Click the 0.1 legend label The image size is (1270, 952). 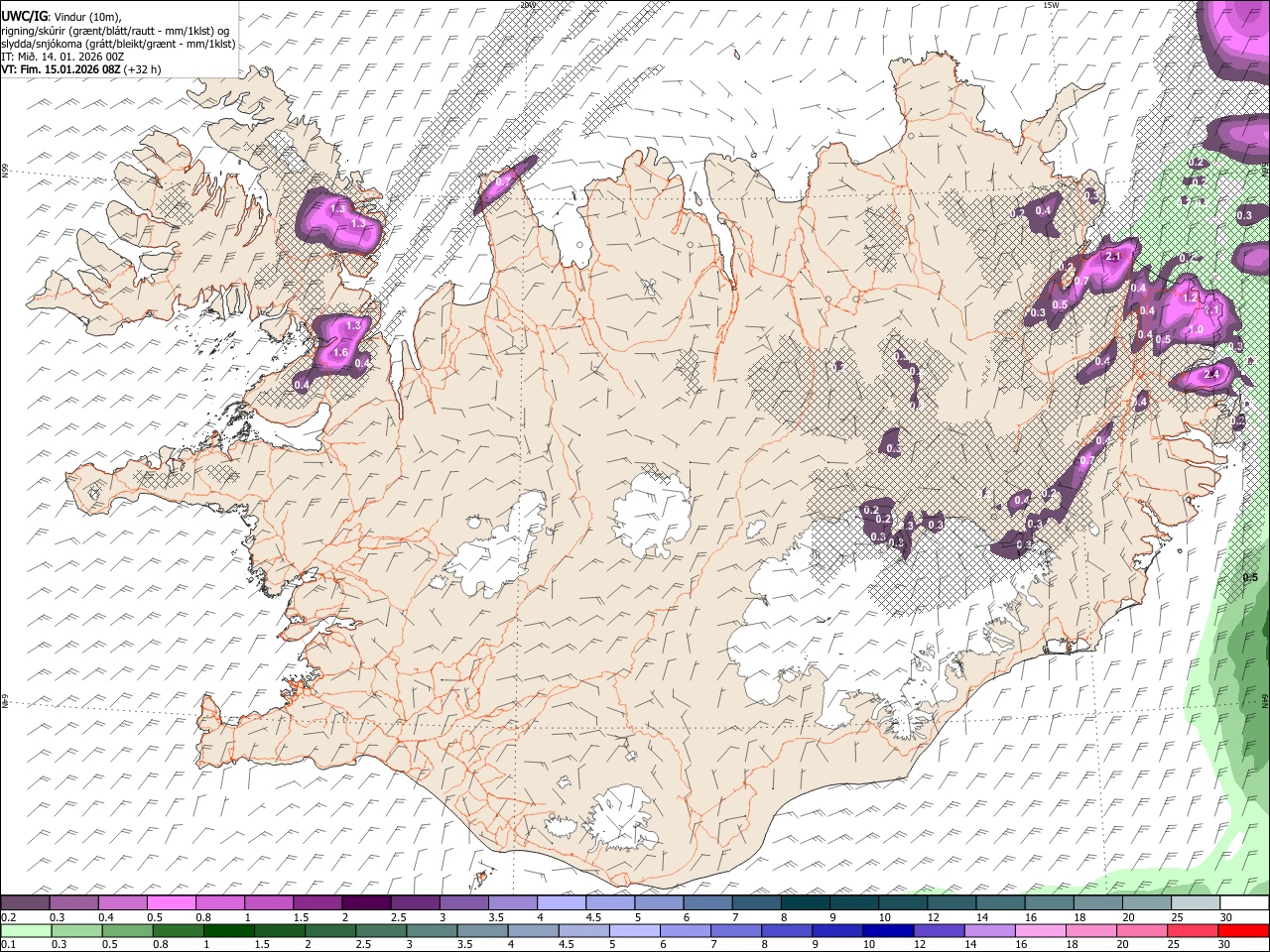coord(8,946)
